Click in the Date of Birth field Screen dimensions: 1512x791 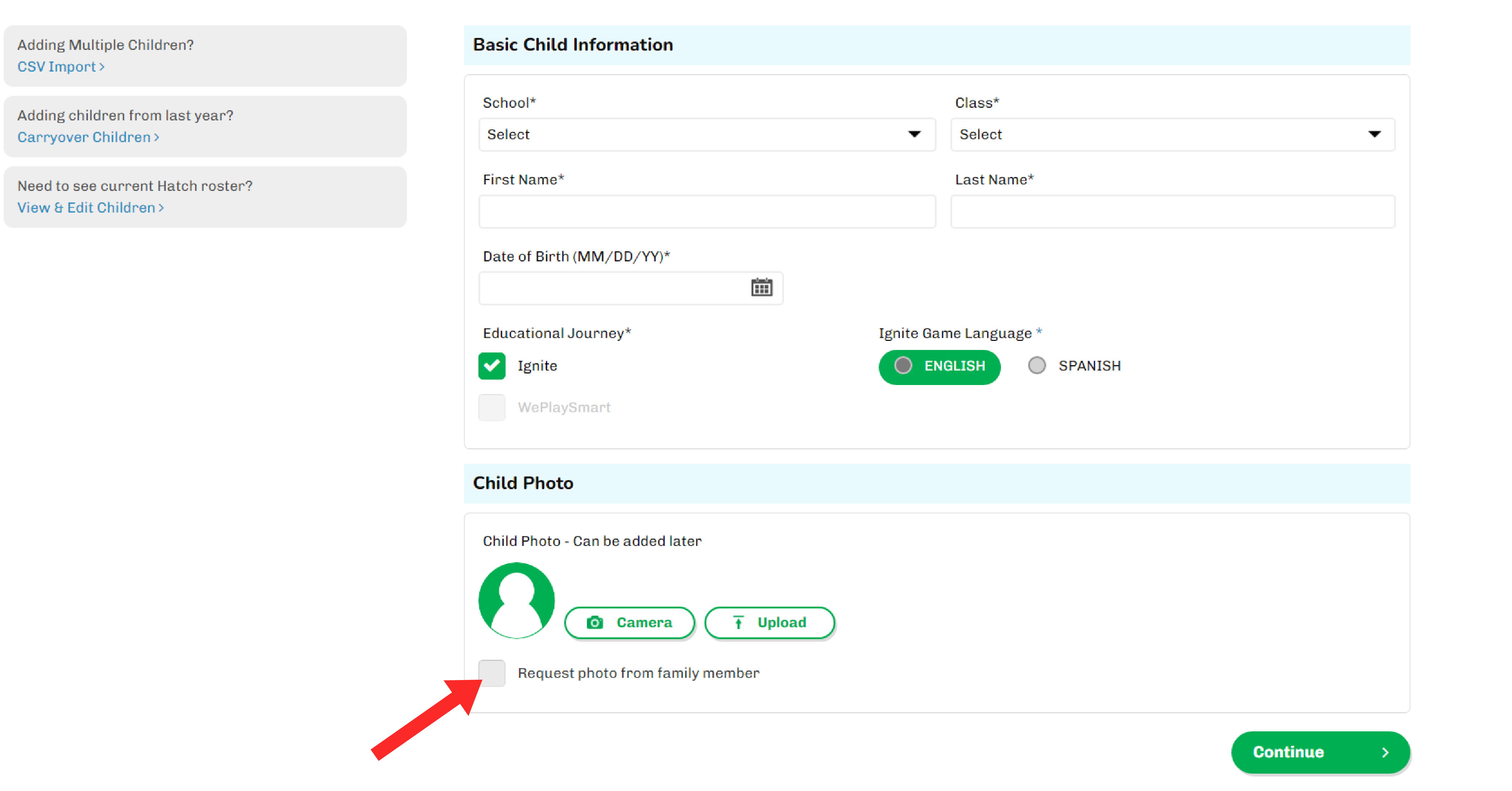[x=610, y=288]
